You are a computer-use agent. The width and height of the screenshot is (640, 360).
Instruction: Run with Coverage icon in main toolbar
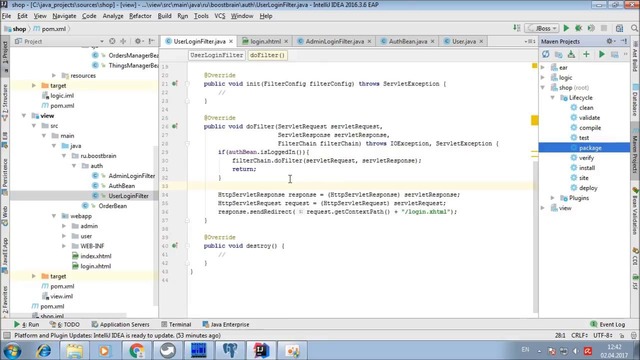pyautogui.click(x=591, y=28)
